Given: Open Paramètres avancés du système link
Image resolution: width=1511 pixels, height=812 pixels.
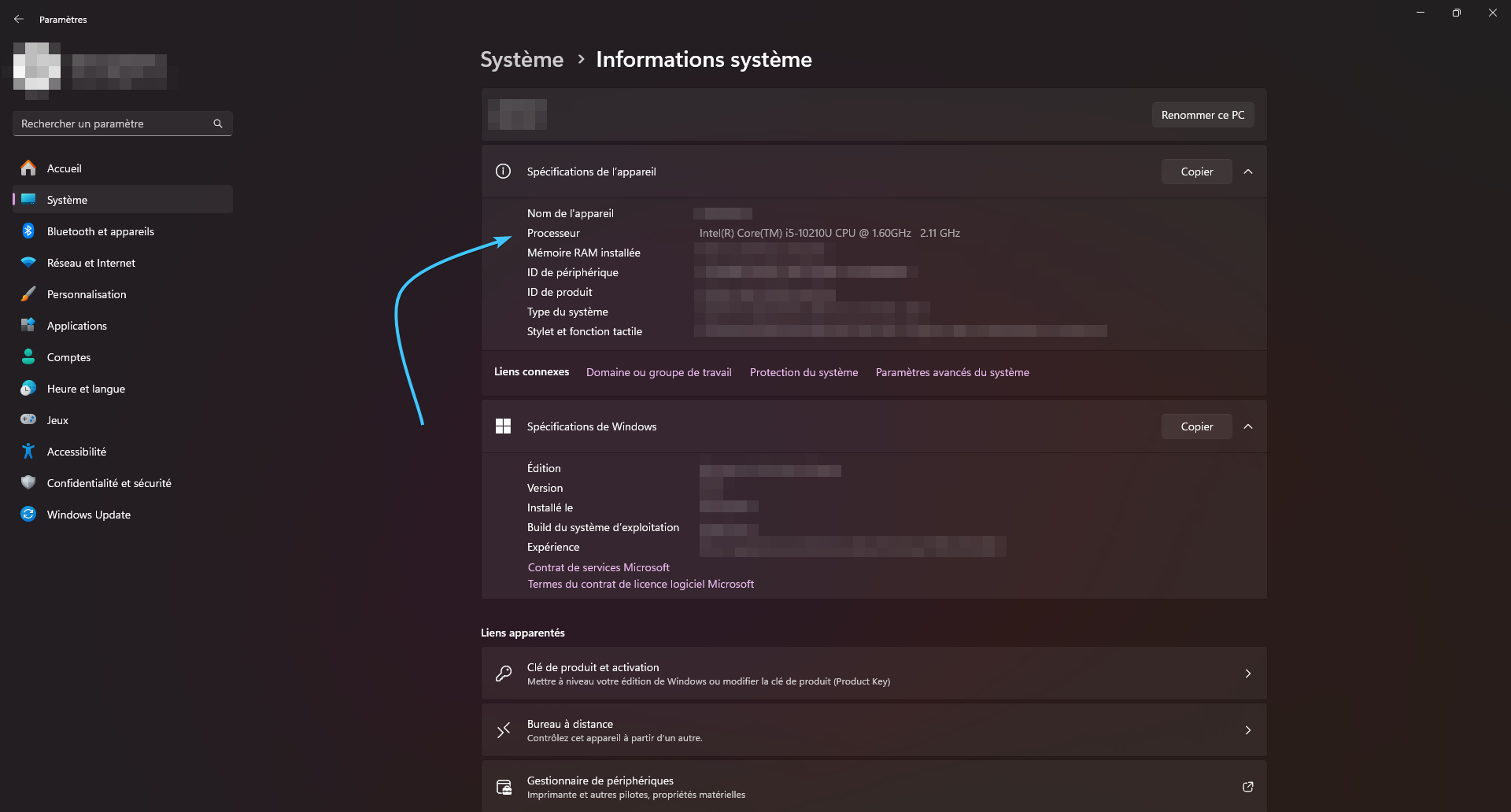Looking at the screenshot, I should 952,372.
